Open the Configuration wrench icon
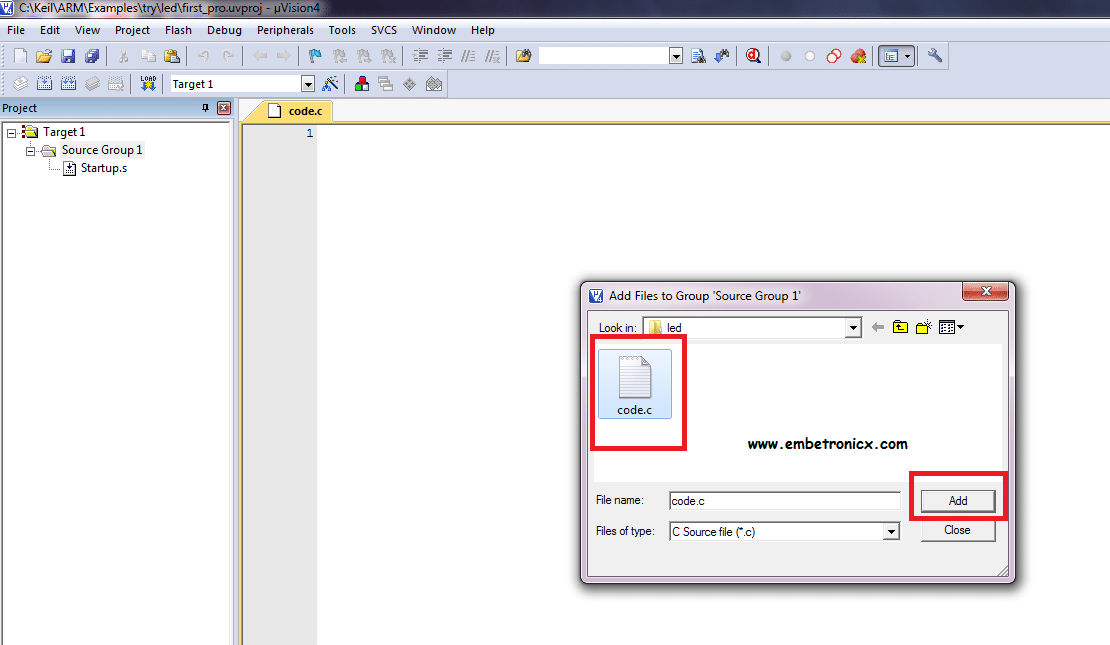Image resolution: width=1110 pixels, height=645 pixels. [x=934, y=56]
